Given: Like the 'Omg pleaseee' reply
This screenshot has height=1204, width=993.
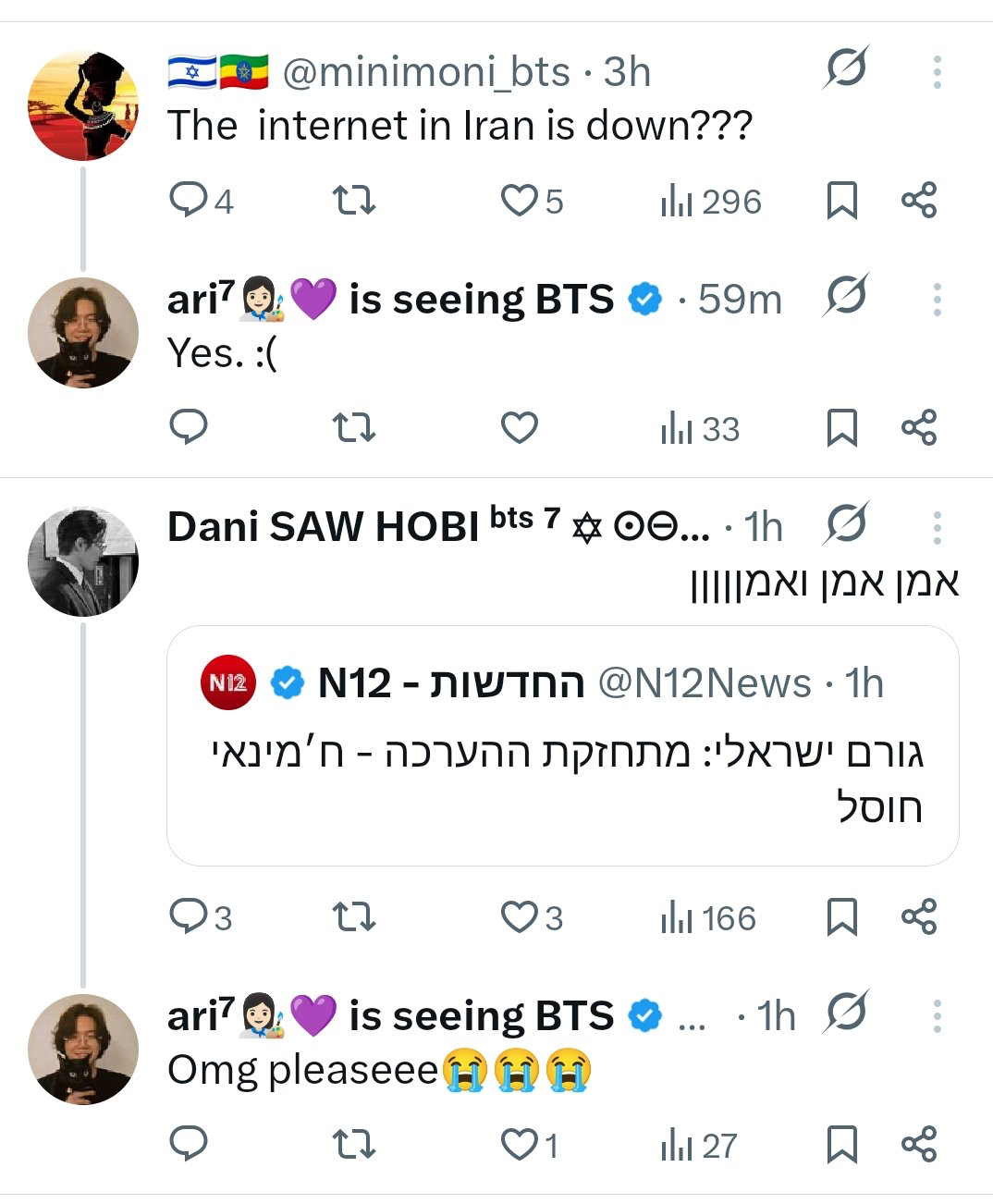Looking at the screenshot, I should (520, 1145).
